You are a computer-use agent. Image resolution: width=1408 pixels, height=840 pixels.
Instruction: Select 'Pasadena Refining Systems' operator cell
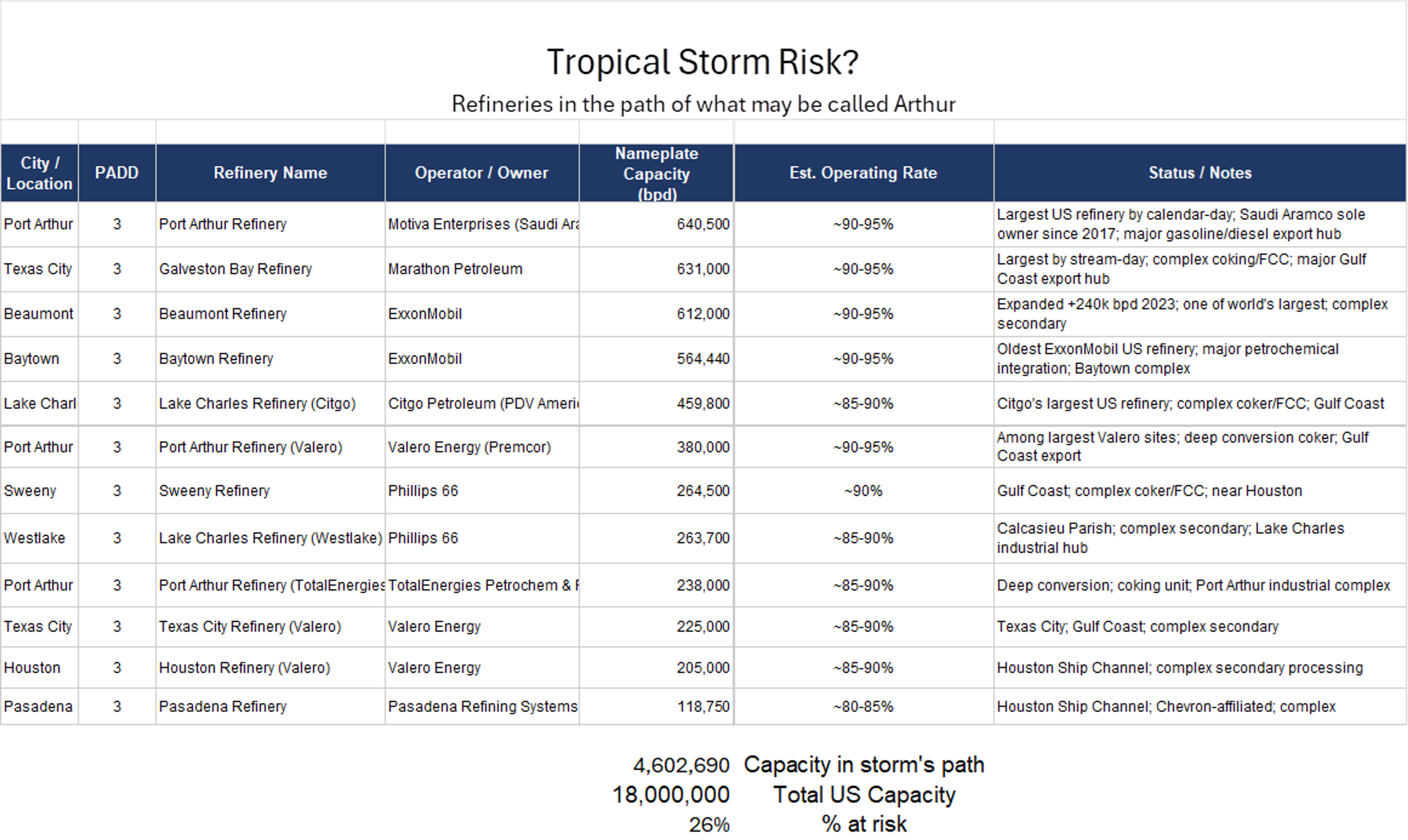tap(482, 707)
